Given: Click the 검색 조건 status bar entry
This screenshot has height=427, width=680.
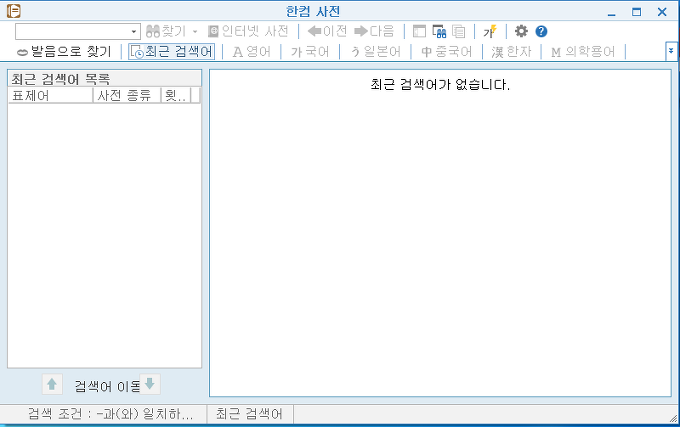Looking at the screenshot, I should tap(111, 414).
